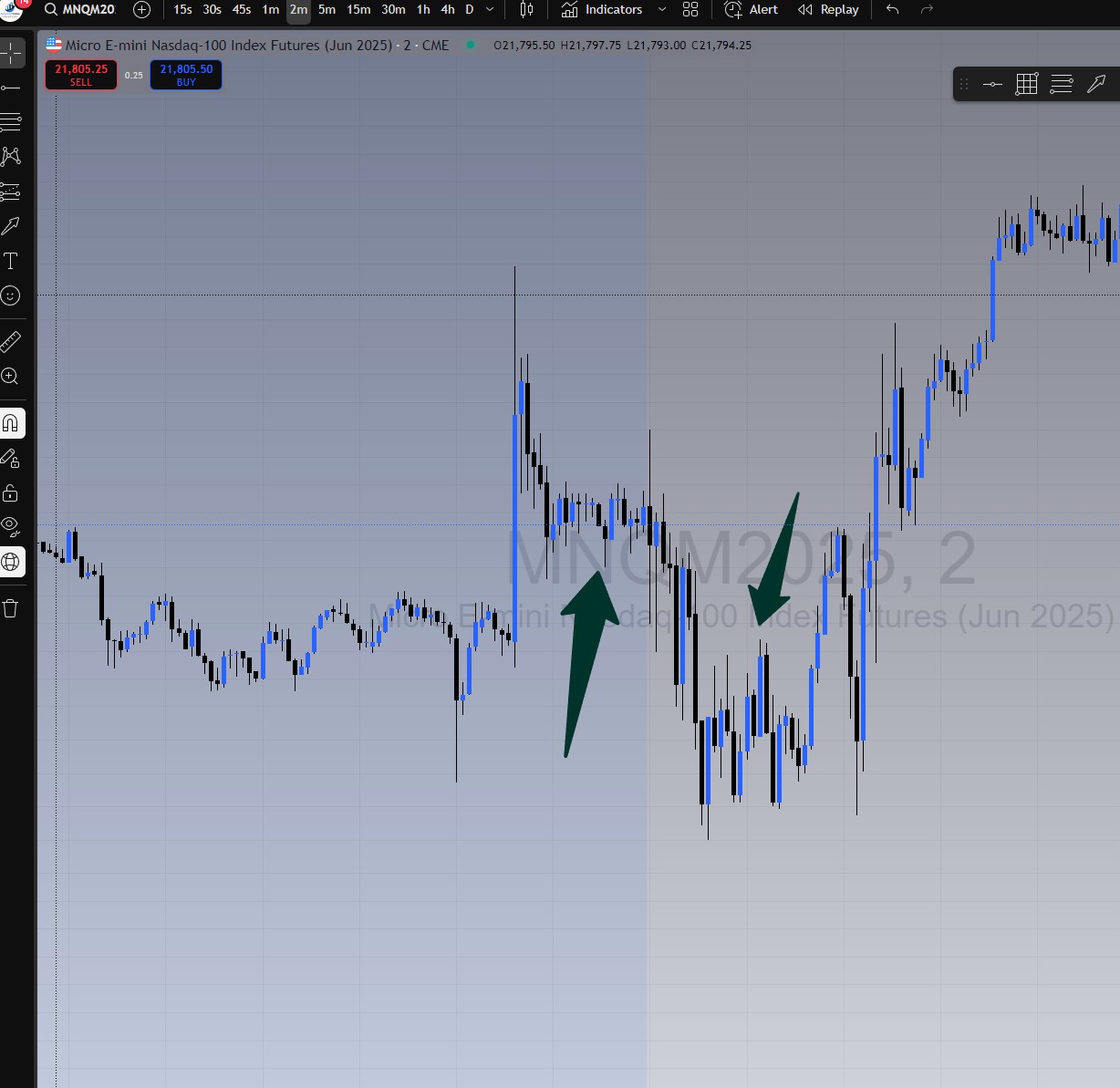Switch to 4h timeframe

tap(447, 10)
